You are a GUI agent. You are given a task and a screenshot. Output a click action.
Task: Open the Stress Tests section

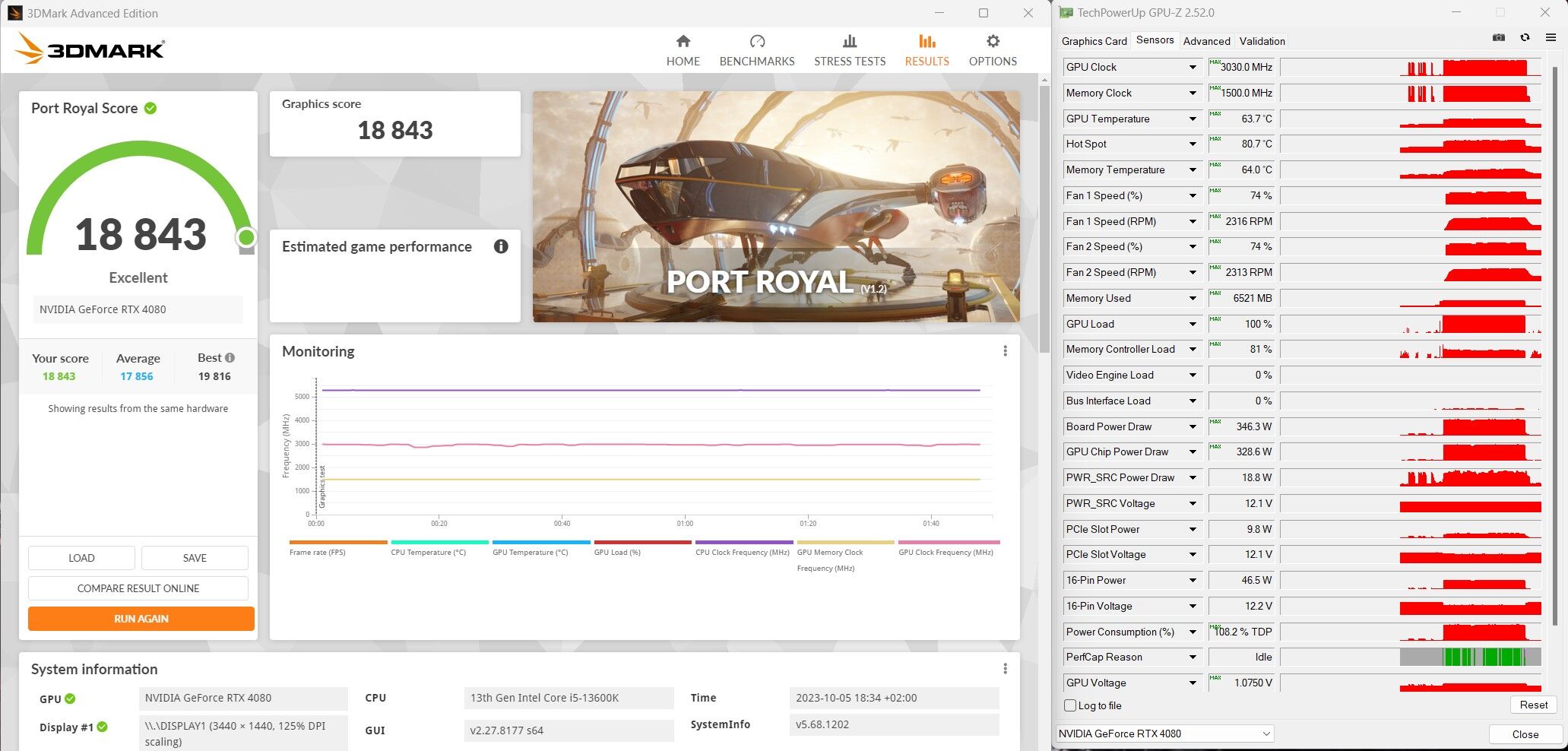pyautogui.click(x=850, y=51)
